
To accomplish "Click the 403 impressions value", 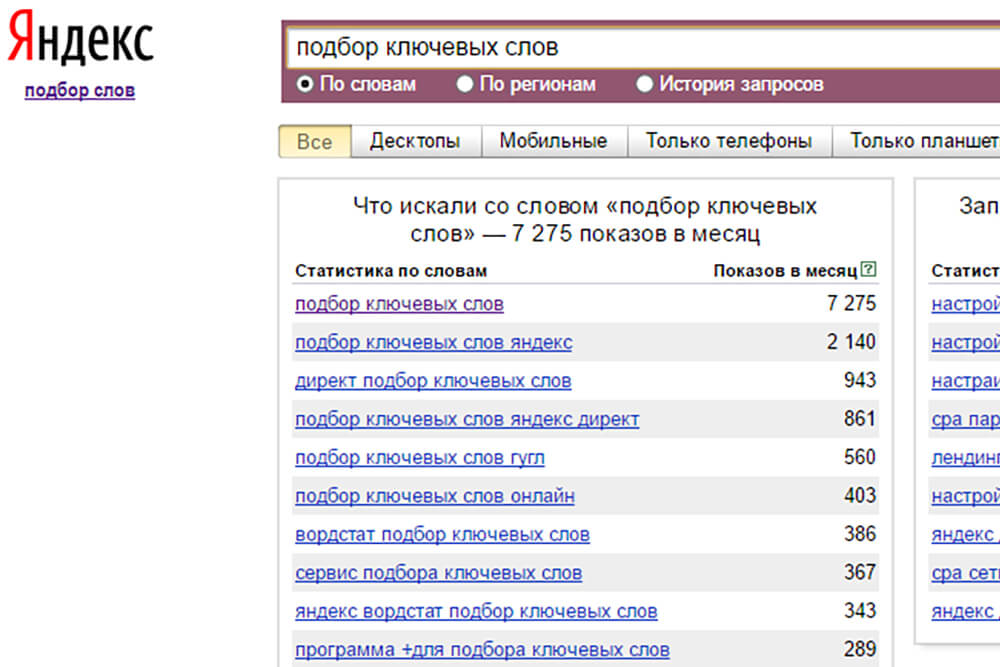I will tap(860, 495).
